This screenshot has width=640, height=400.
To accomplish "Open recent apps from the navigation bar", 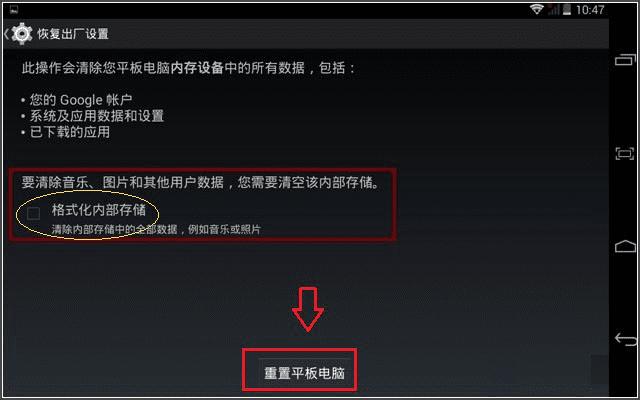I will tap(625, 60).
